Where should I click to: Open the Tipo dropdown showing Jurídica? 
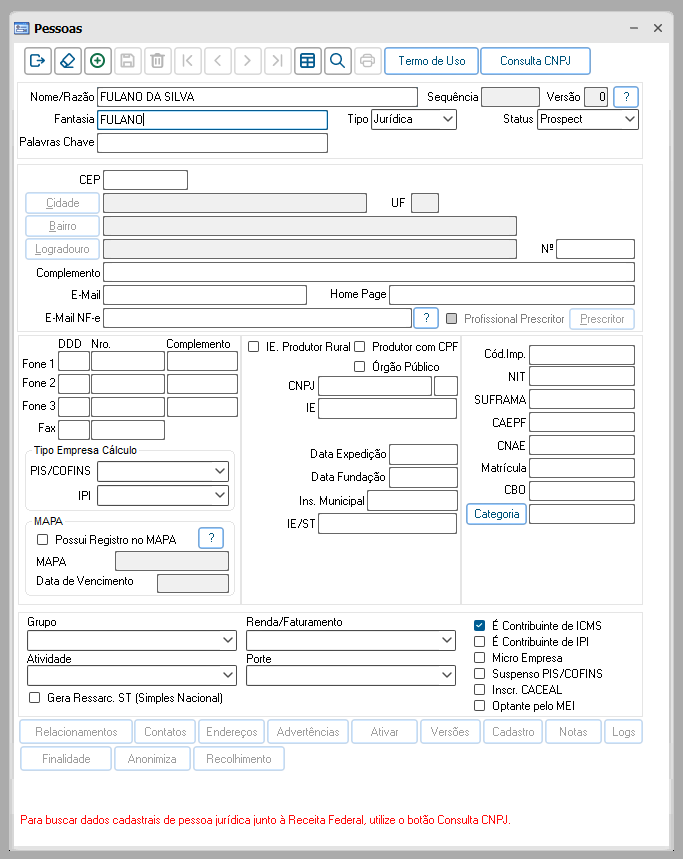coord(414,119)
